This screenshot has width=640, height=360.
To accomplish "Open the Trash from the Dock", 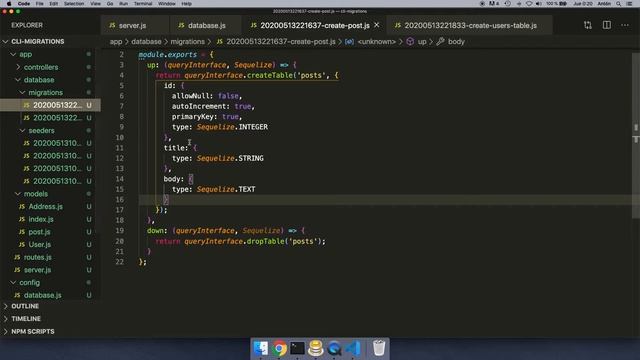I will pyautogui.click(x=379, y=348).
